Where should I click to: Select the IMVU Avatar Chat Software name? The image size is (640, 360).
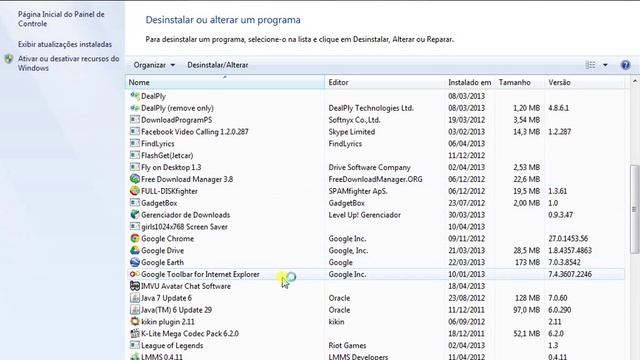(x=186, y=286)
